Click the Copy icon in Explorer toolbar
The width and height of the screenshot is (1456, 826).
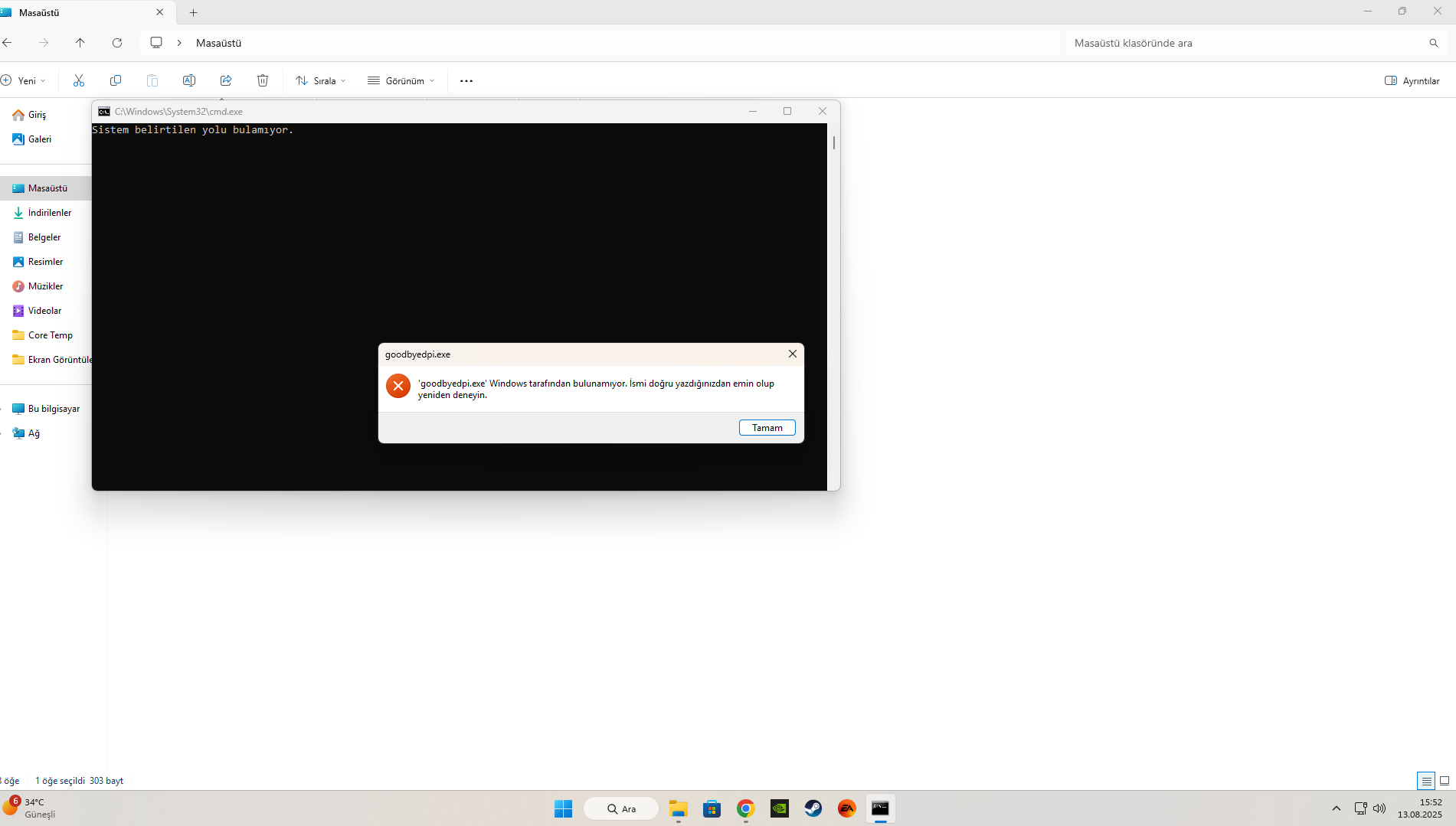coord(116,80)
